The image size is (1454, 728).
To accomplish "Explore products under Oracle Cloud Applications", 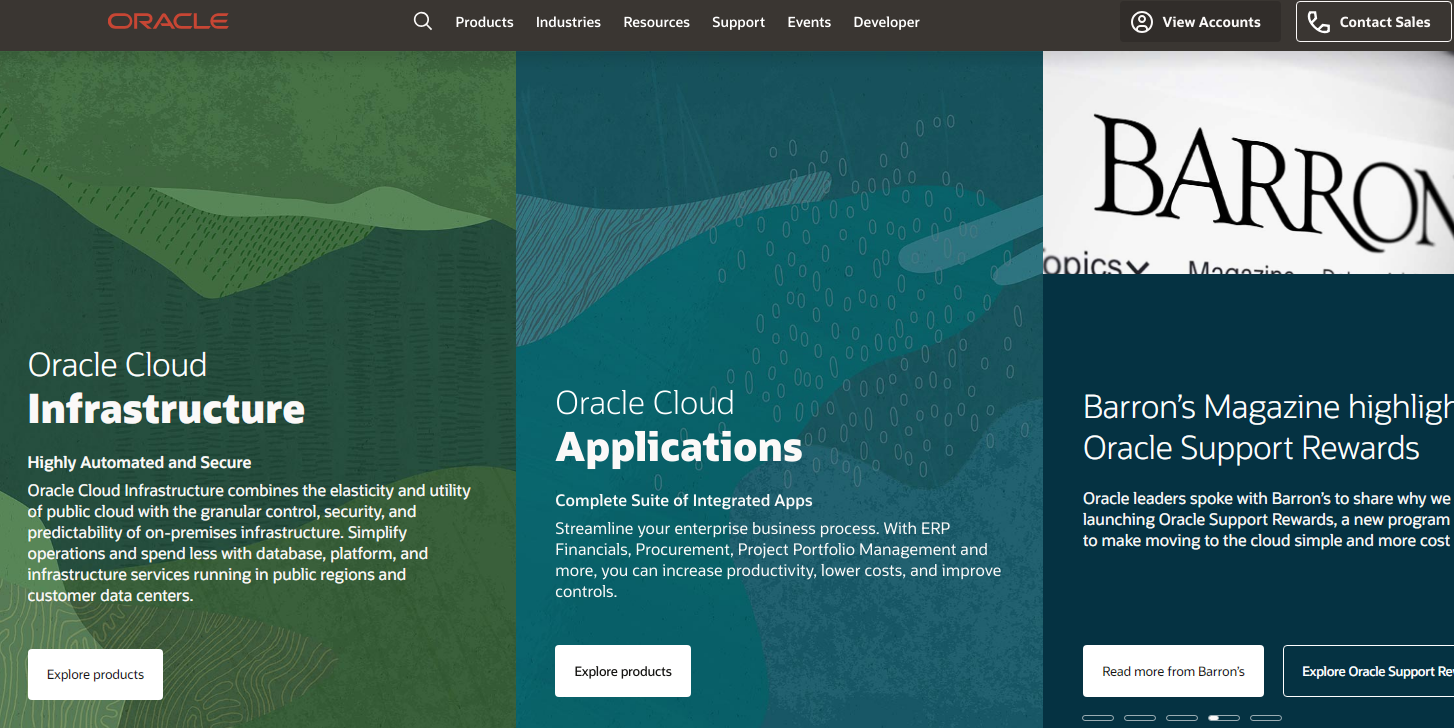I will (x=623, y=671).
